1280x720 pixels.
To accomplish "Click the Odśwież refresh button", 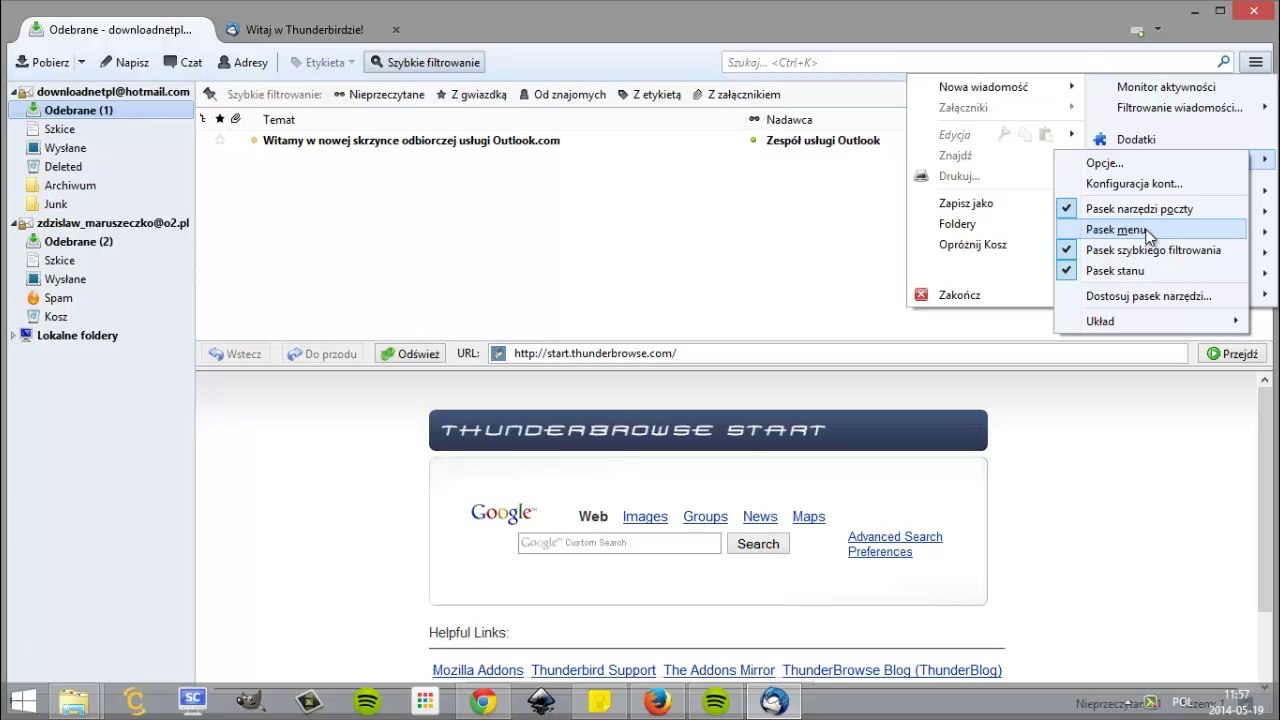I will [x=410, y=354].
